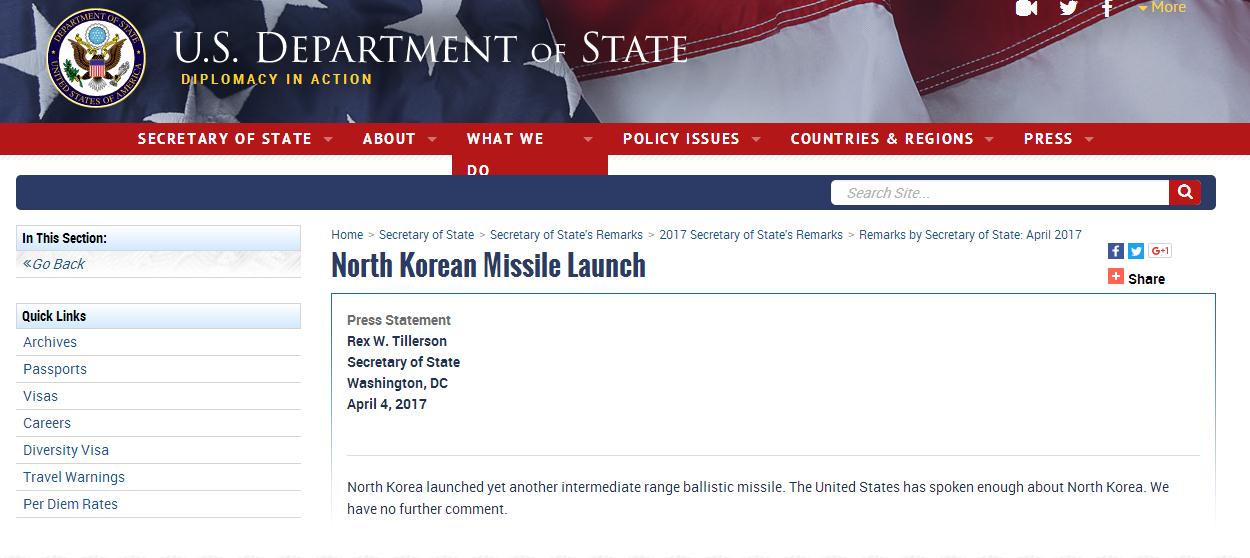Expand the Secretary of State menu
The width and height of the screenshot is (1250, 558).
235,139
